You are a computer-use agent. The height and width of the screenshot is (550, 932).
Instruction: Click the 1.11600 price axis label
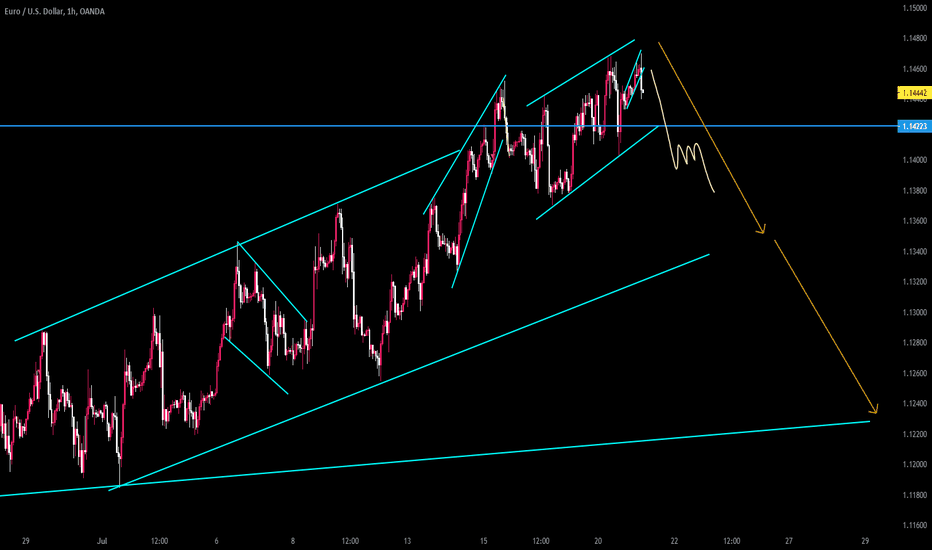point(914,526)
